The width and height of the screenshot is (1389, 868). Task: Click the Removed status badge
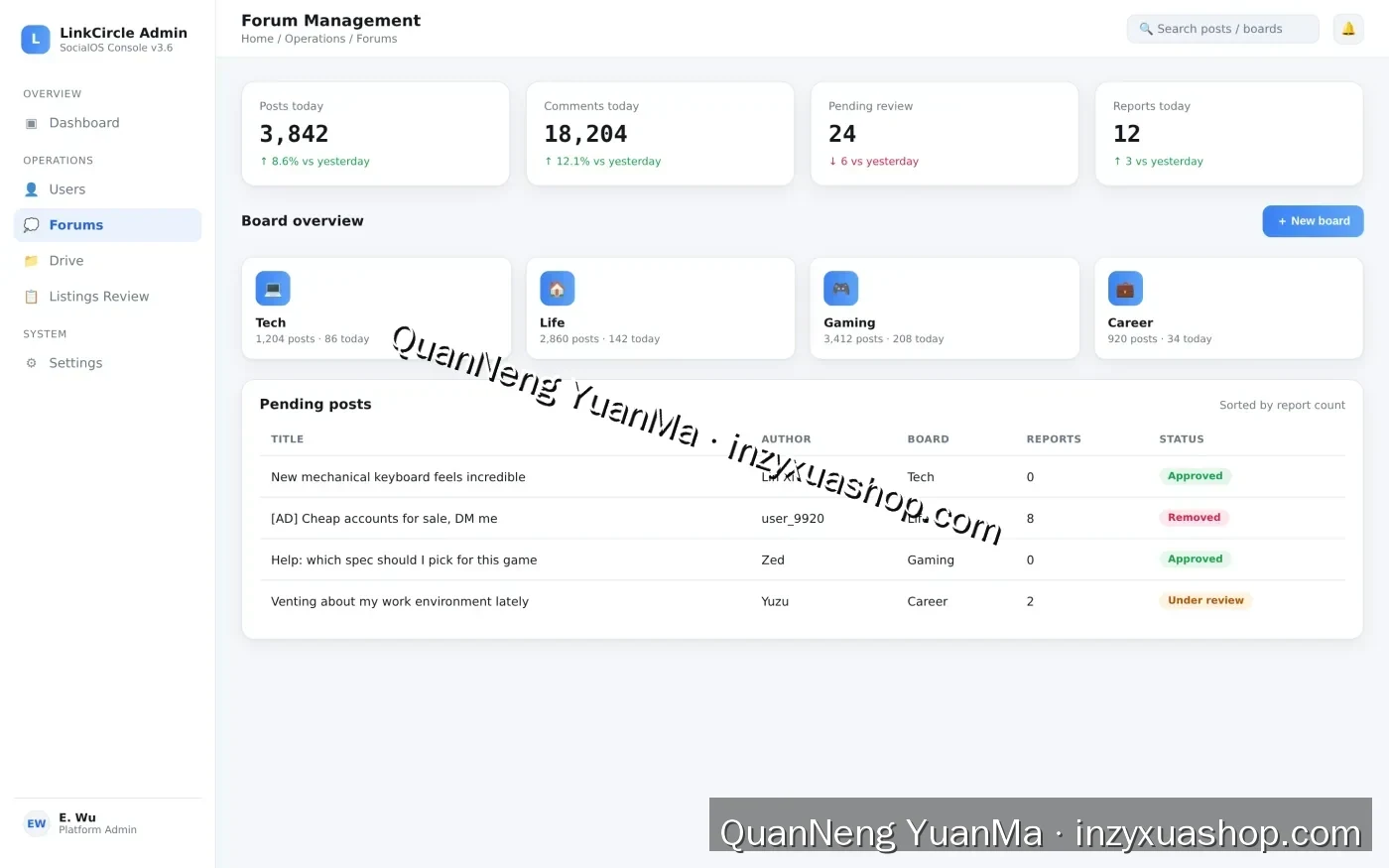coord(1194,518)
